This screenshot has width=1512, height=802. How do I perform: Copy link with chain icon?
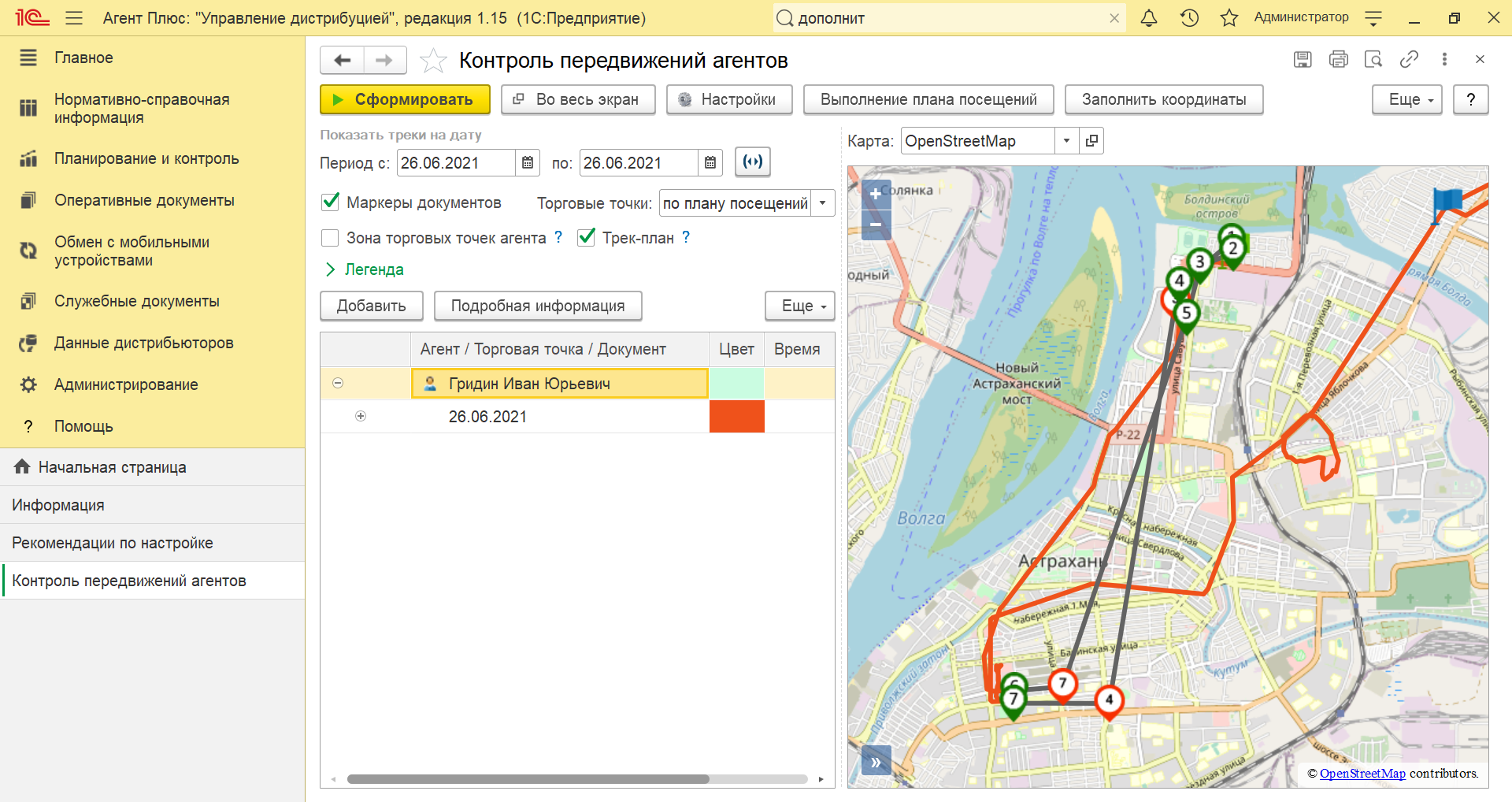[x=1409, y=59]
